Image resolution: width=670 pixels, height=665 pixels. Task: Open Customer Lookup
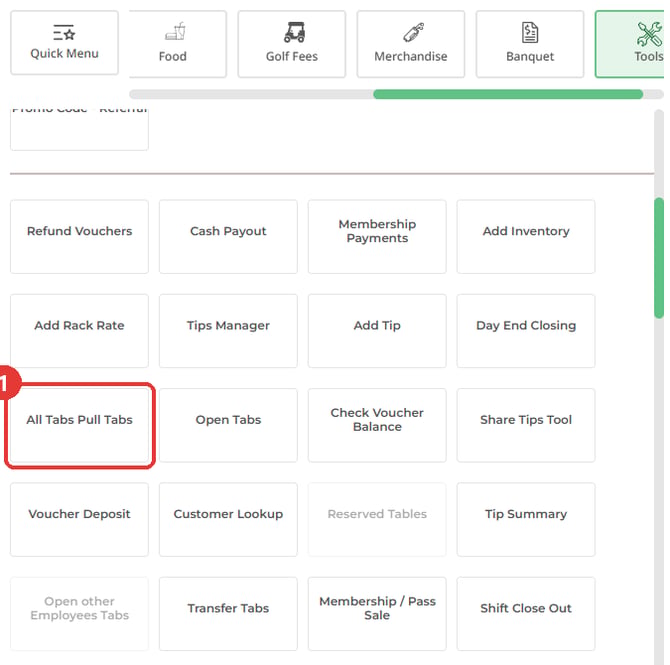(228, 520)
